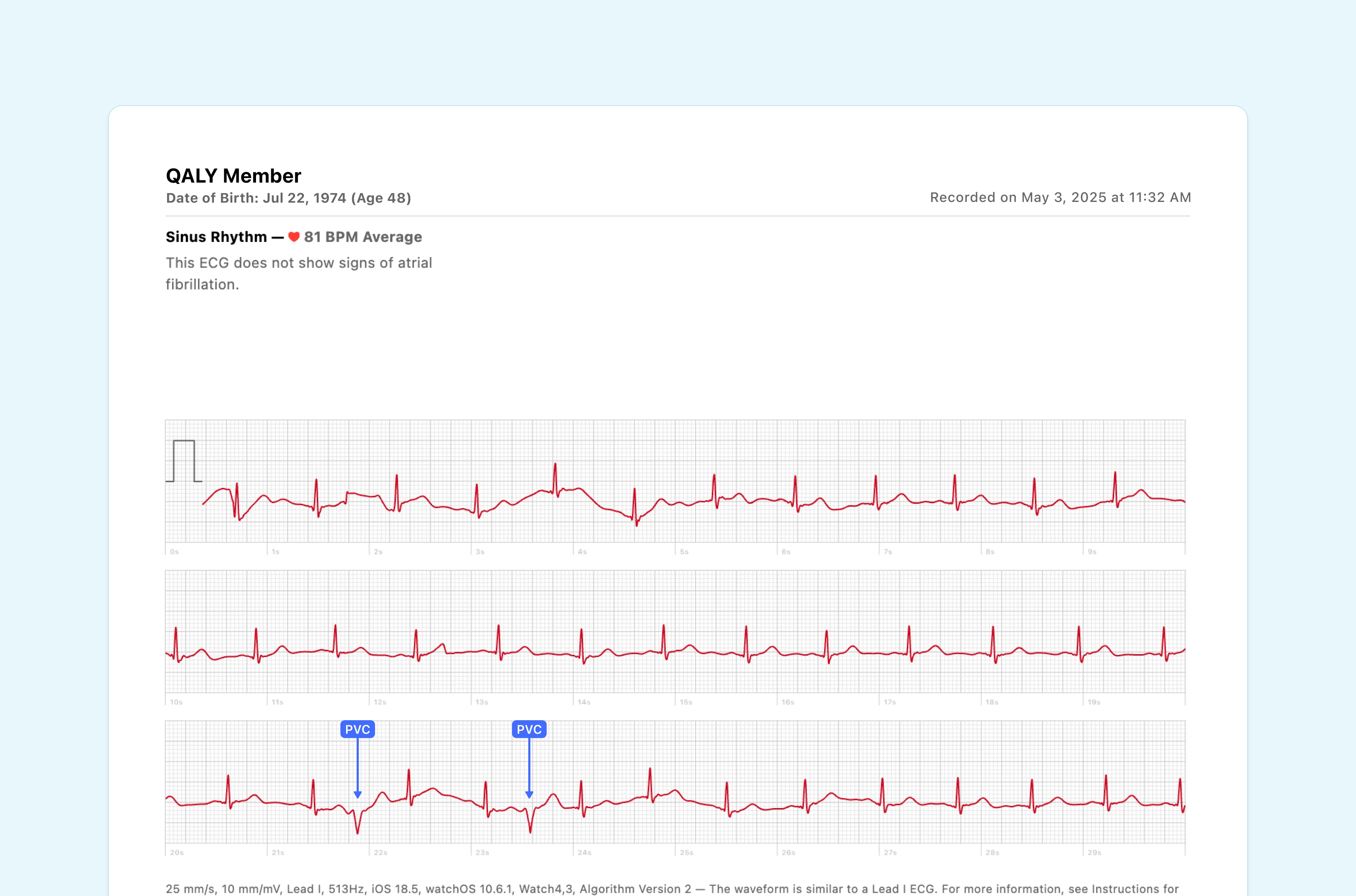Click the 0s time marker on first strip

[x=175, y=552]
